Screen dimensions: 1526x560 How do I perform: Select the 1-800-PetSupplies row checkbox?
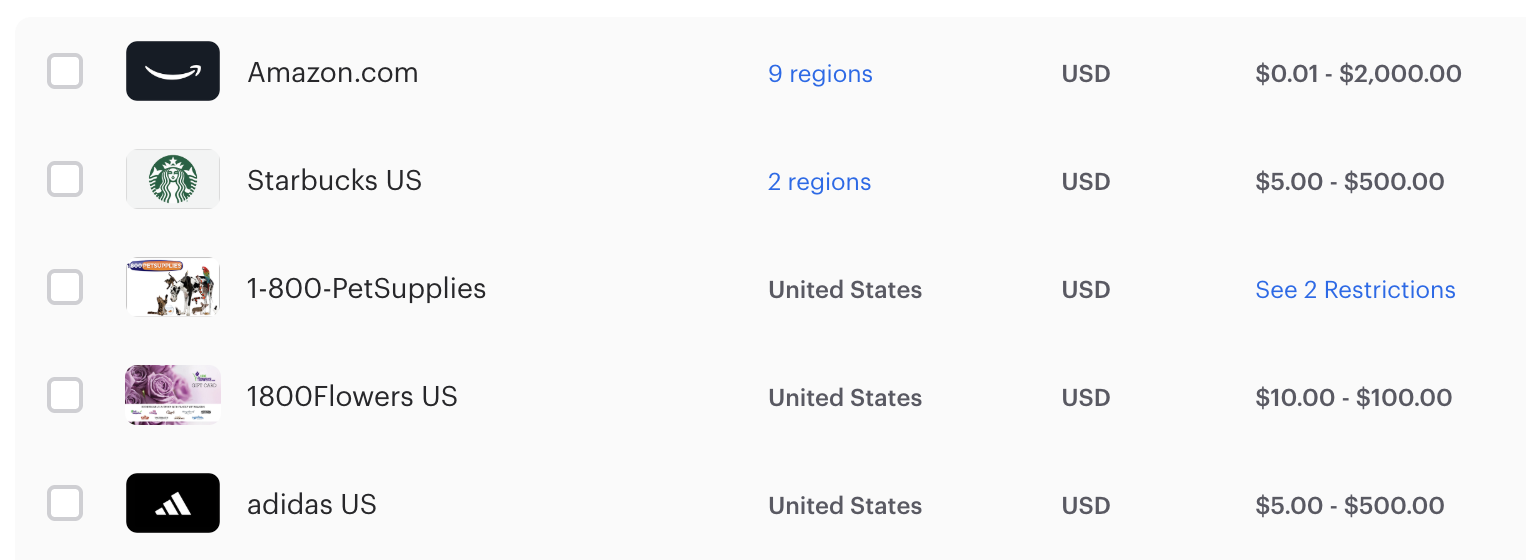[x=65, y=288]
